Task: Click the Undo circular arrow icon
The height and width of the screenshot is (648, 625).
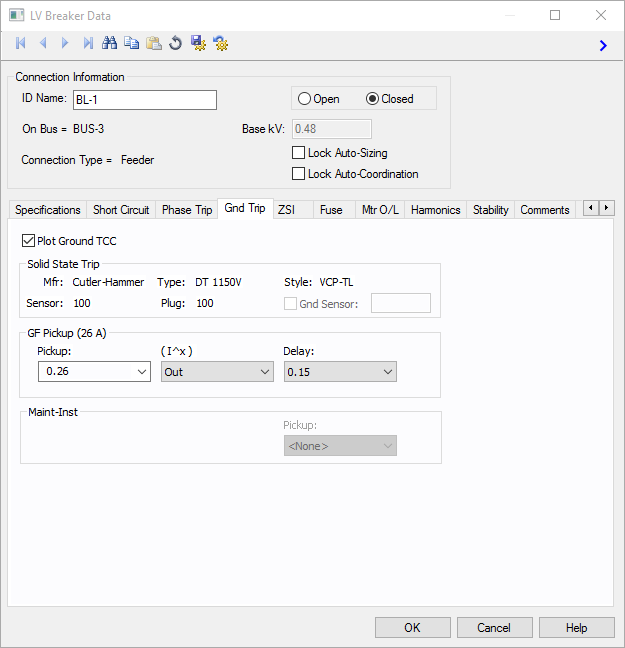Action: tap(176, 43)
